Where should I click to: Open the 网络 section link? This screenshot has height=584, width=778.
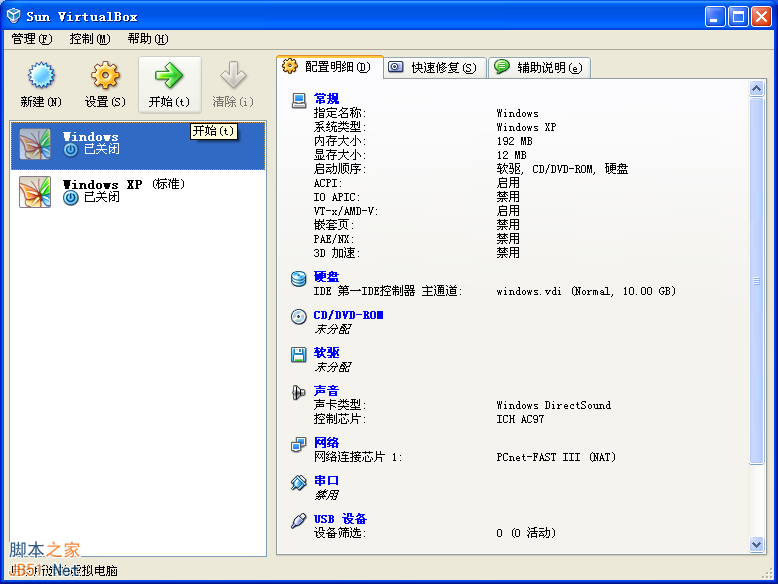click(326, 443)
